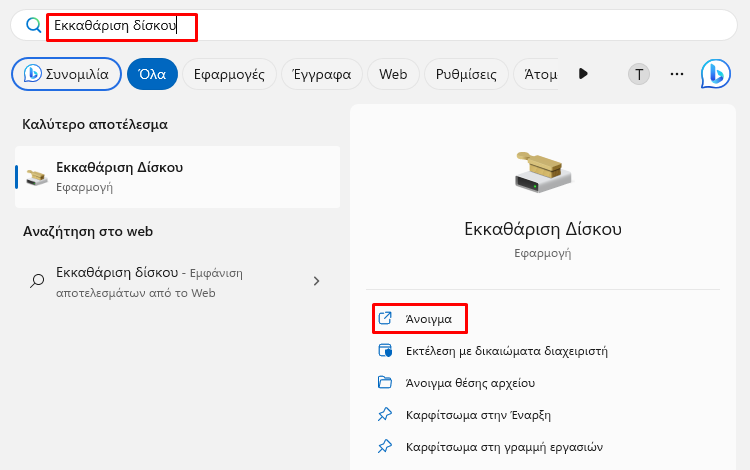
Task: Launch Bing chat icon at top right
Action: click(x=716, y=74)
